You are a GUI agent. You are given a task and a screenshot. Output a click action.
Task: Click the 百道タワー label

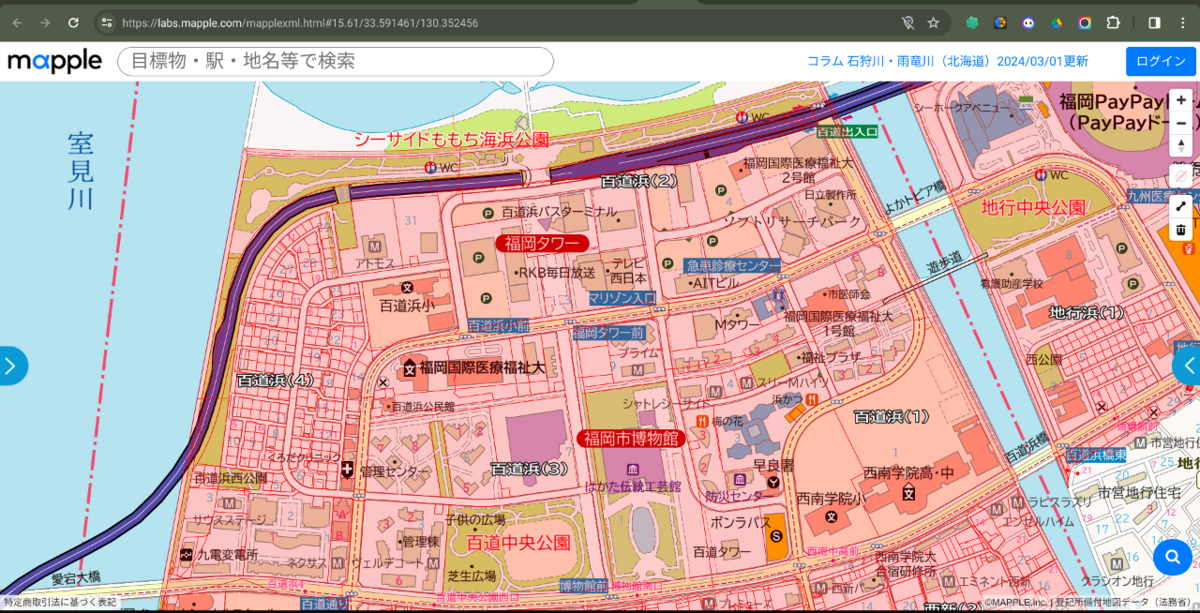722,552
